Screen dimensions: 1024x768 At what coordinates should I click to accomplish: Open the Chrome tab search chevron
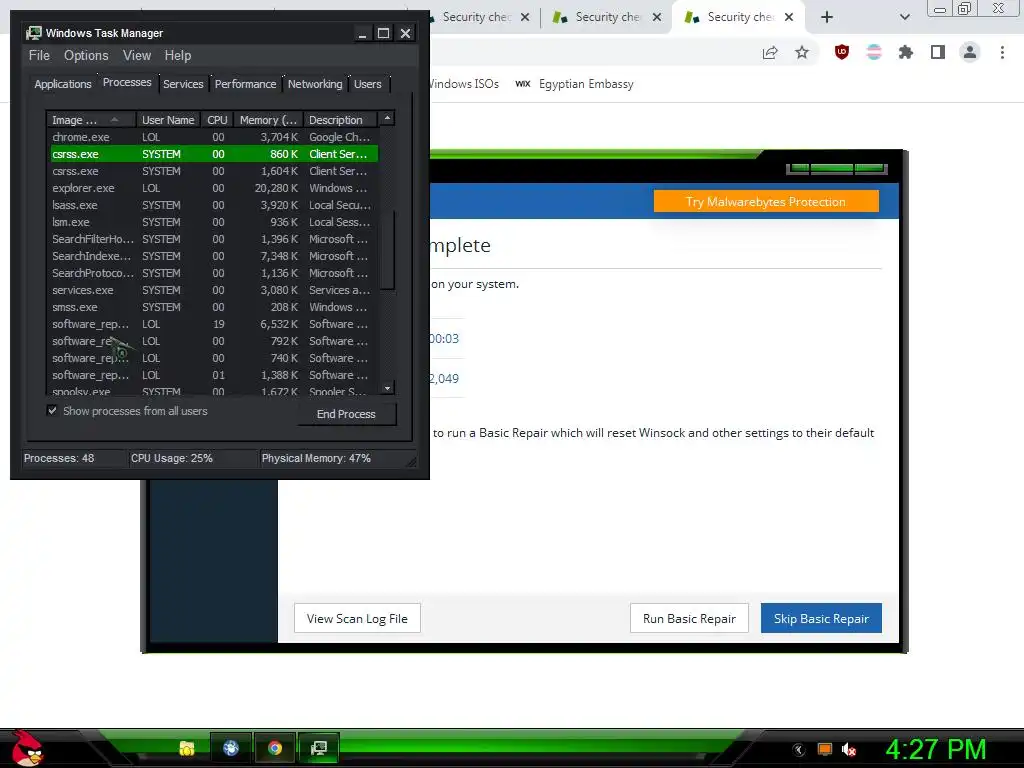(x=904, y=17)
